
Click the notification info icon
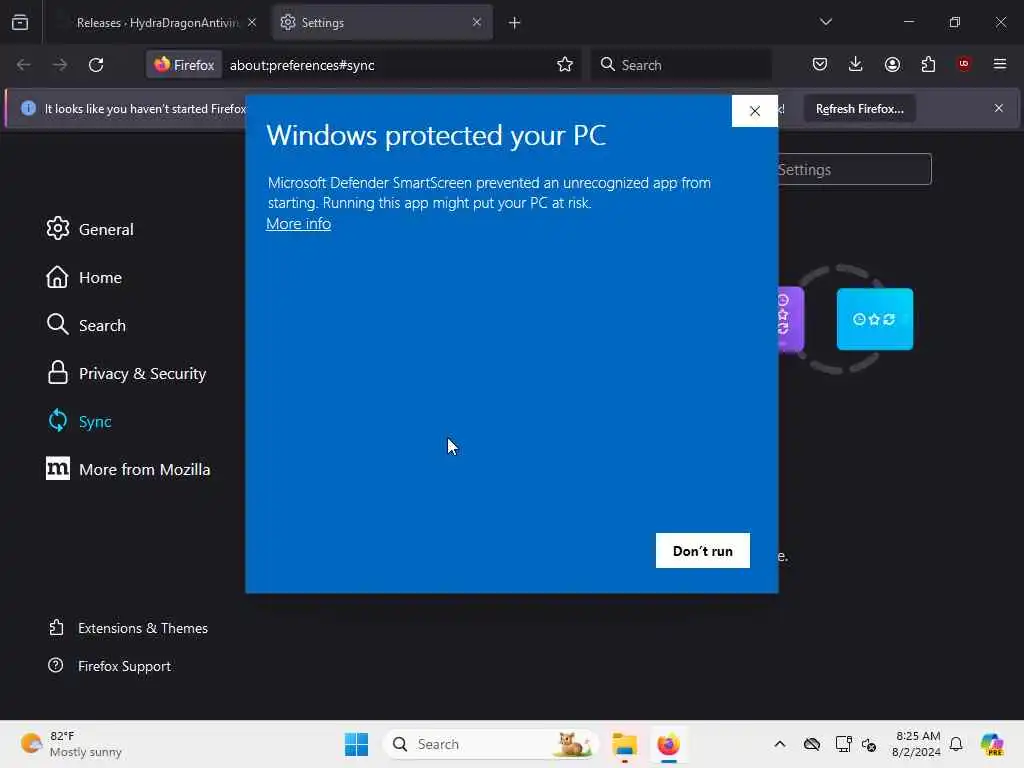pos(28,108)
